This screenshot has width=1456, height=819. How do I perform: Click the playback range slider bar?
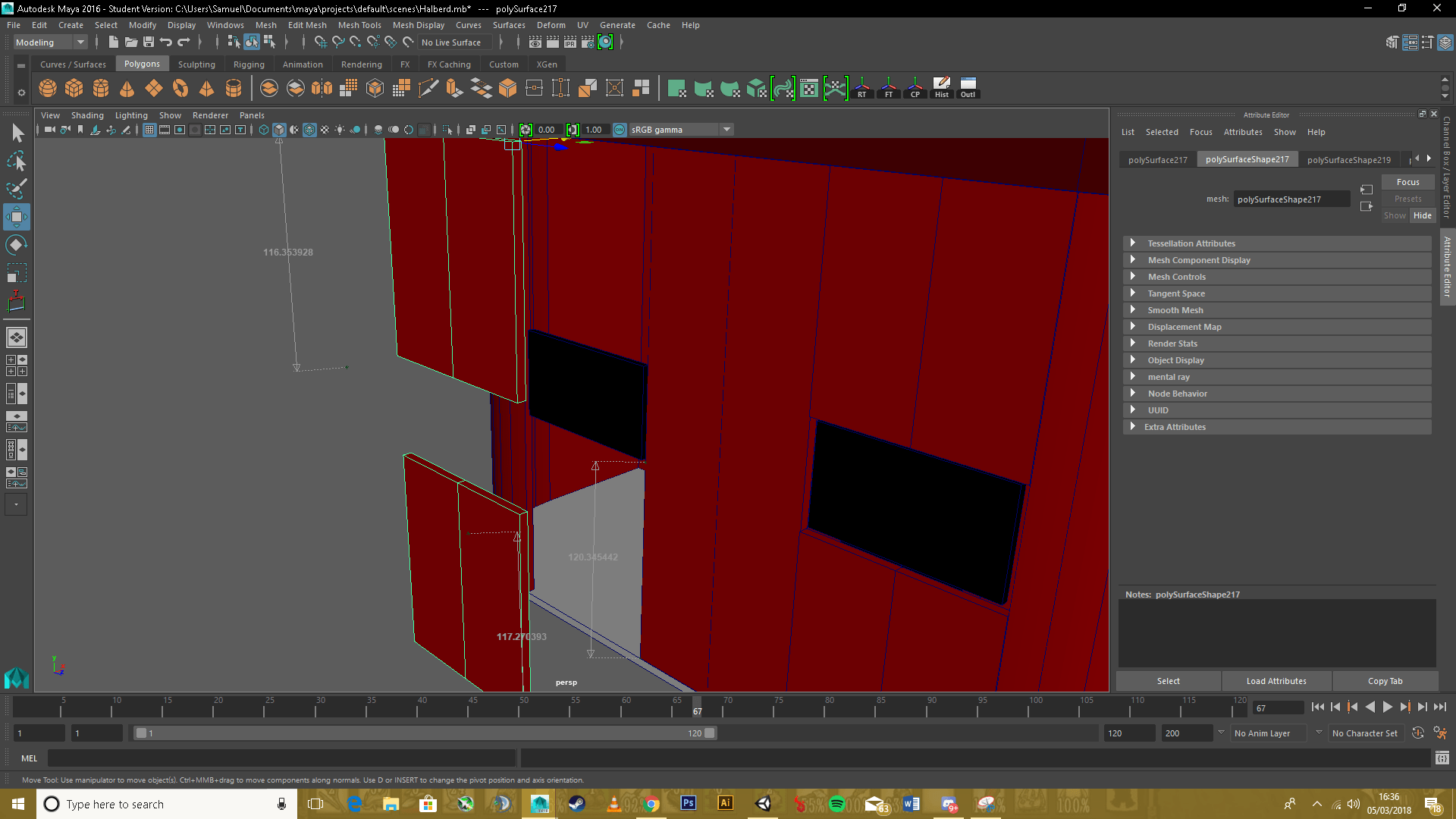click(x=425, y=733)
